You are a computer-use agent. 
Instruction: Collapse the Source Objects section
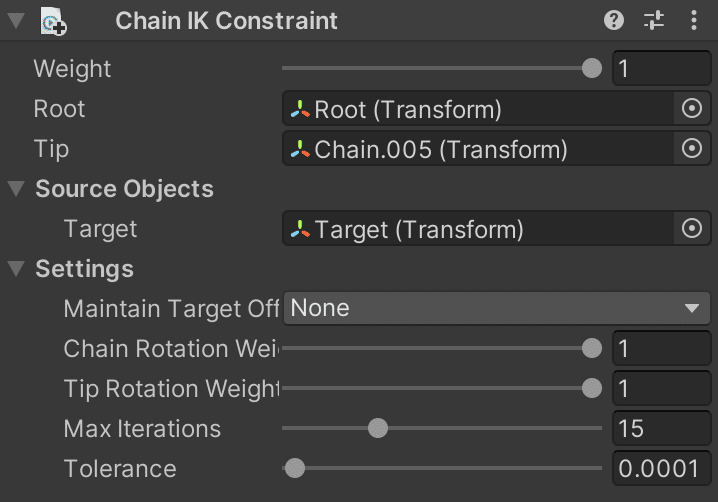[x=16, y=189]
